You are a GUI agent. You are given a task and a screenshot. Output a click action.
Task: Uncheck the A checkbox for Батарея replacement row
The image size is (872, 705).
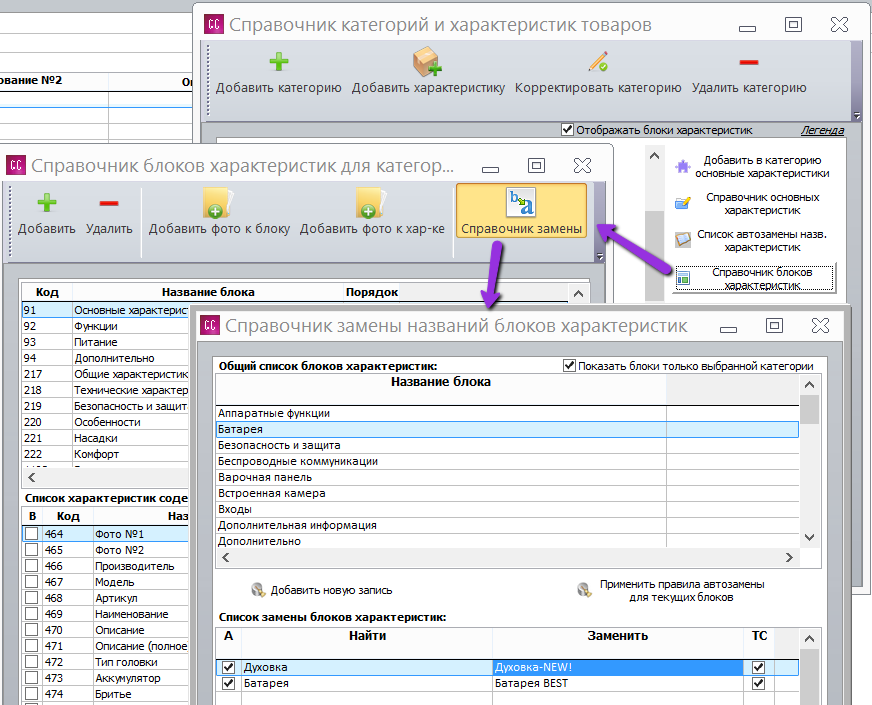pyautogui.click(x=229, y=683)
